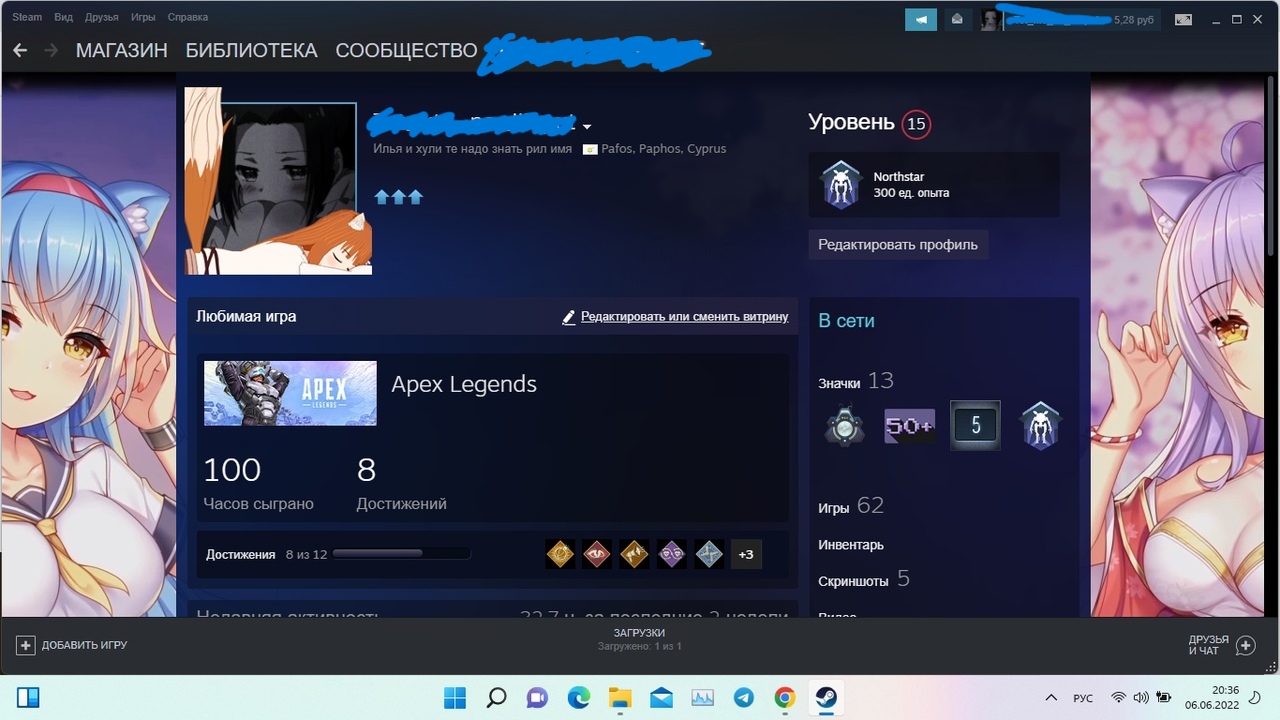The height and width of the screenshot is (720, 1280).
Task: Click the wallet balance 5,28 руб
Action: (x=1136, y=19)
